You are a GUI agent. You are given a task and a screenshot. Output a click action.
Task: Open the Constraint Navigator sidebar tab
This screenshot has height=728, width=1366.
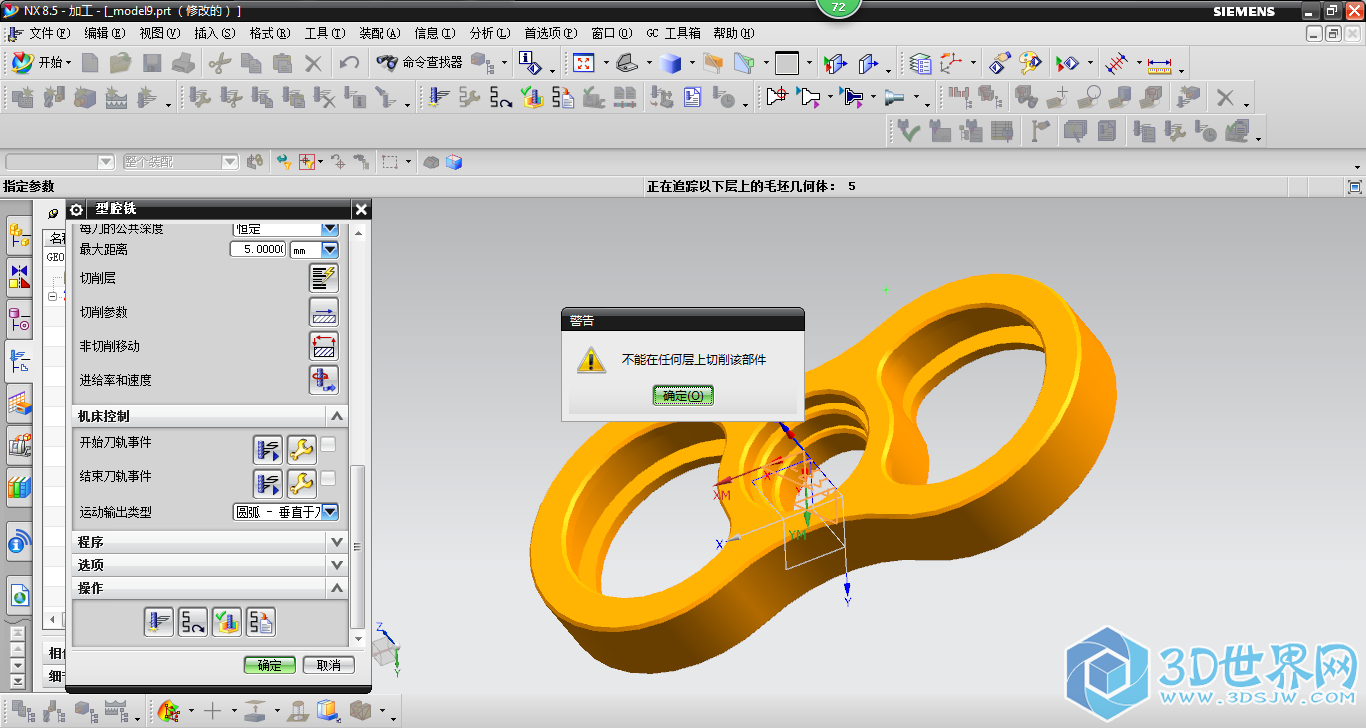pos(19,279)
